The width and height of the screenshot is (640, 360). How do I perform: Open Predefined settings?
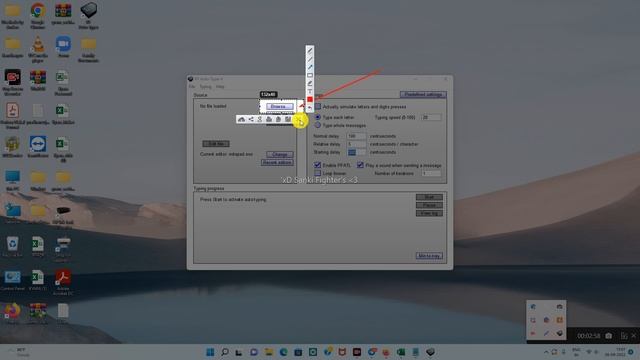coord(423,94)
